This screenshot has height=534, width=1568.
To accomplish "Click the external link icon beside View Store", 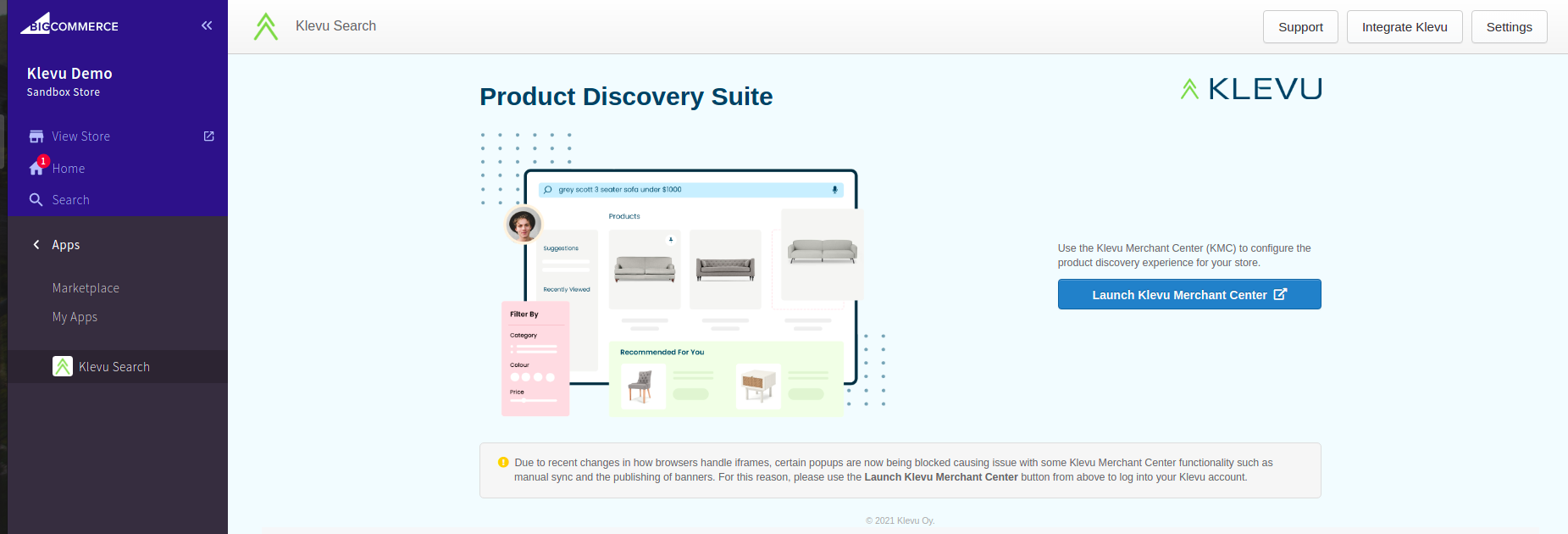I will (x=209, y=136).
